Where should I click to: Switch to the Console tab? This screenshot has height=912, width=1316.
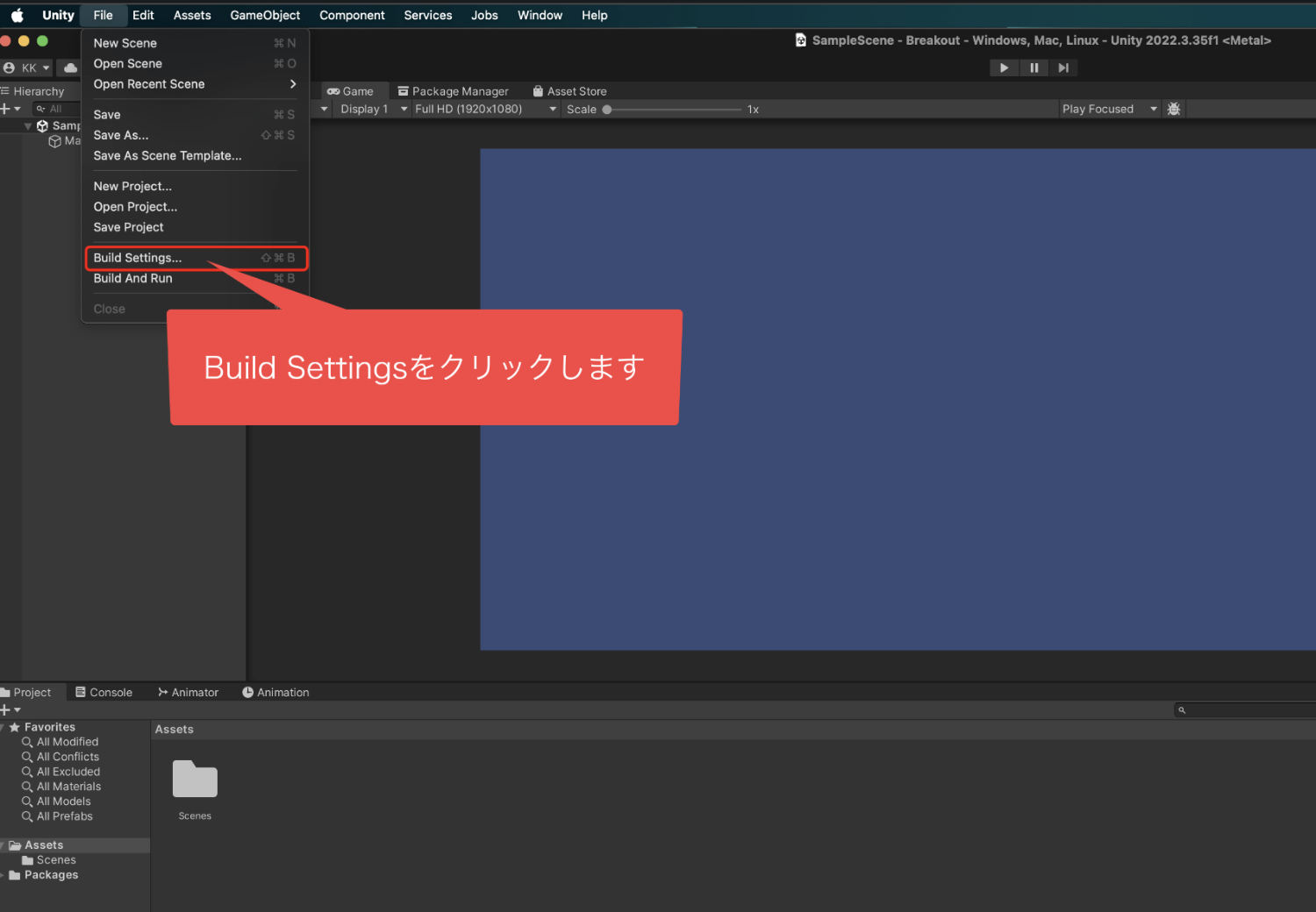coord(104,692)
